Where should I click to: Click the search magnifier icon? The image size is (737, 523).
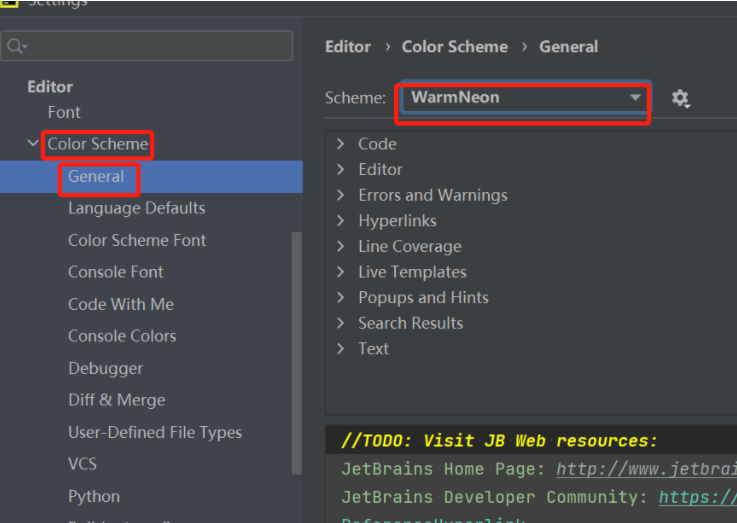pyautogui.click(x=16, y=46)
